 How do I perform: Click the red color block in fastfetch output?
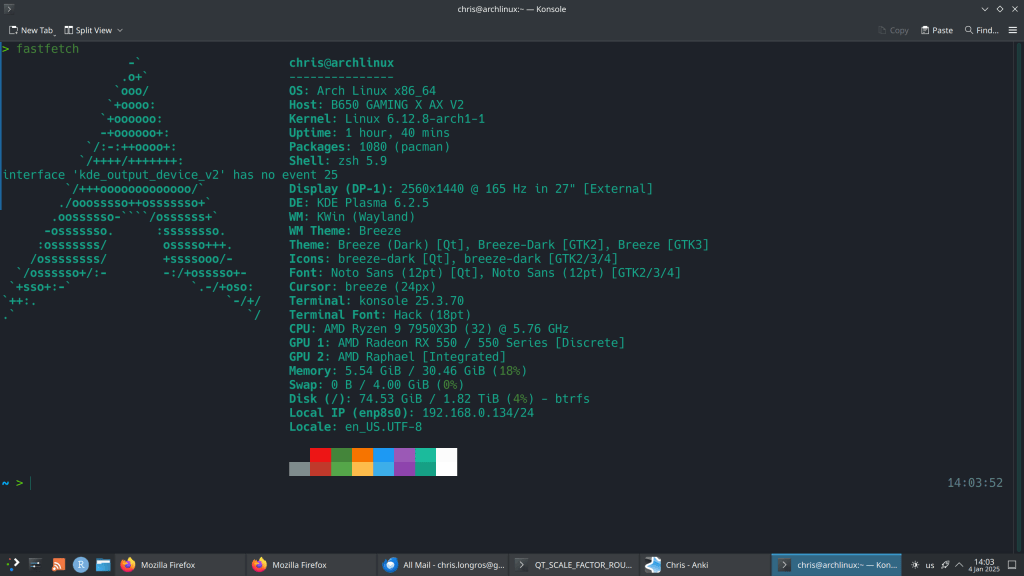click(320, 455)
